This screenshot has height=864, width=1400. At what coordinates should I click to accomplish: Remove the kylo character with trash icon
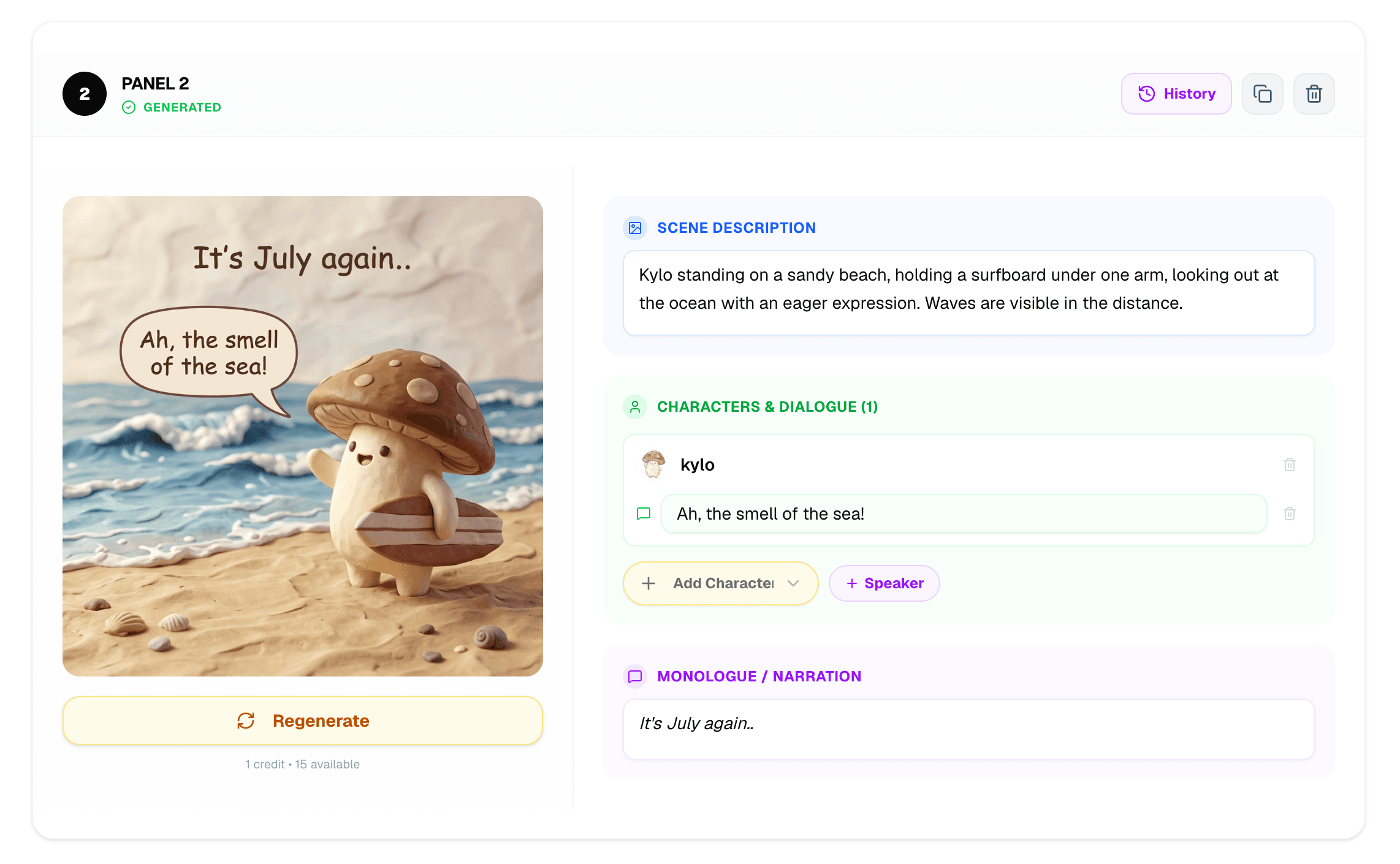point(1290,464)
